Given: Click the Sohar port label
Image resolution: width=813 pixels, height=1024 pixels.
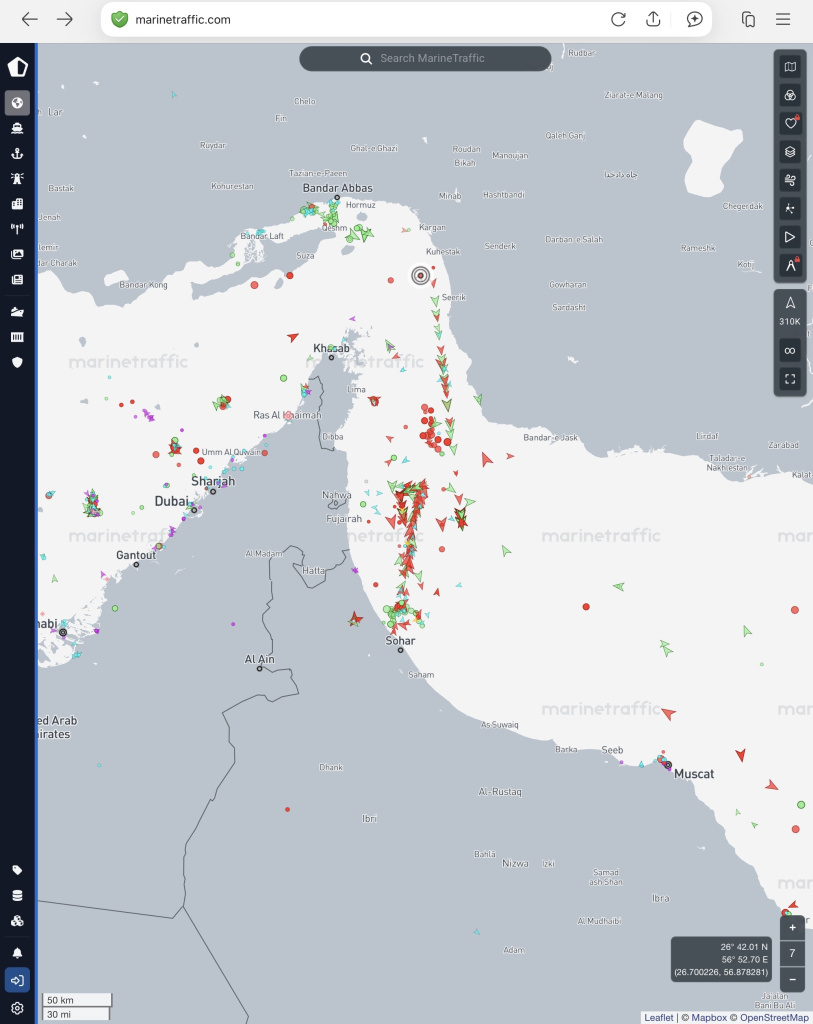Looking at the screenshot, I should (x=400, y=641).
